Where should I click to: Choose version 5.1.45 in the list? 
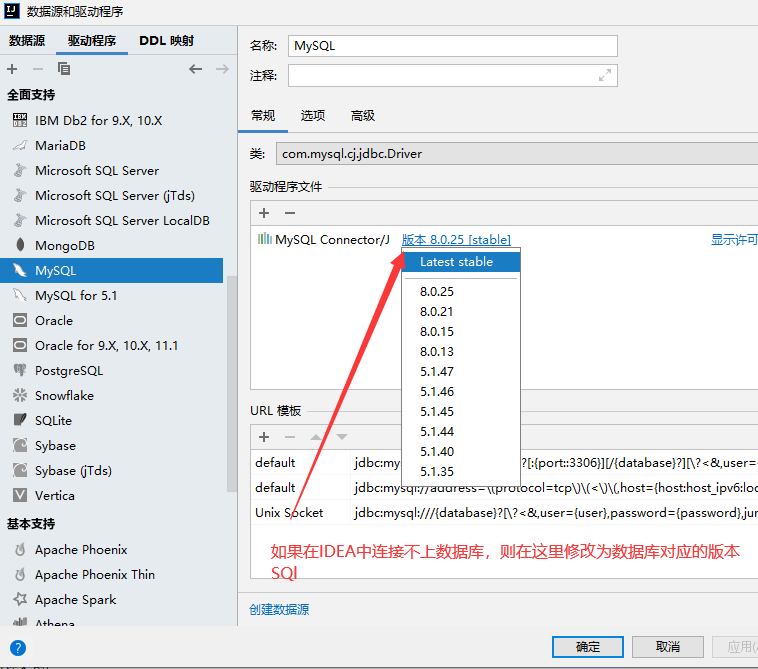(461, 411)
